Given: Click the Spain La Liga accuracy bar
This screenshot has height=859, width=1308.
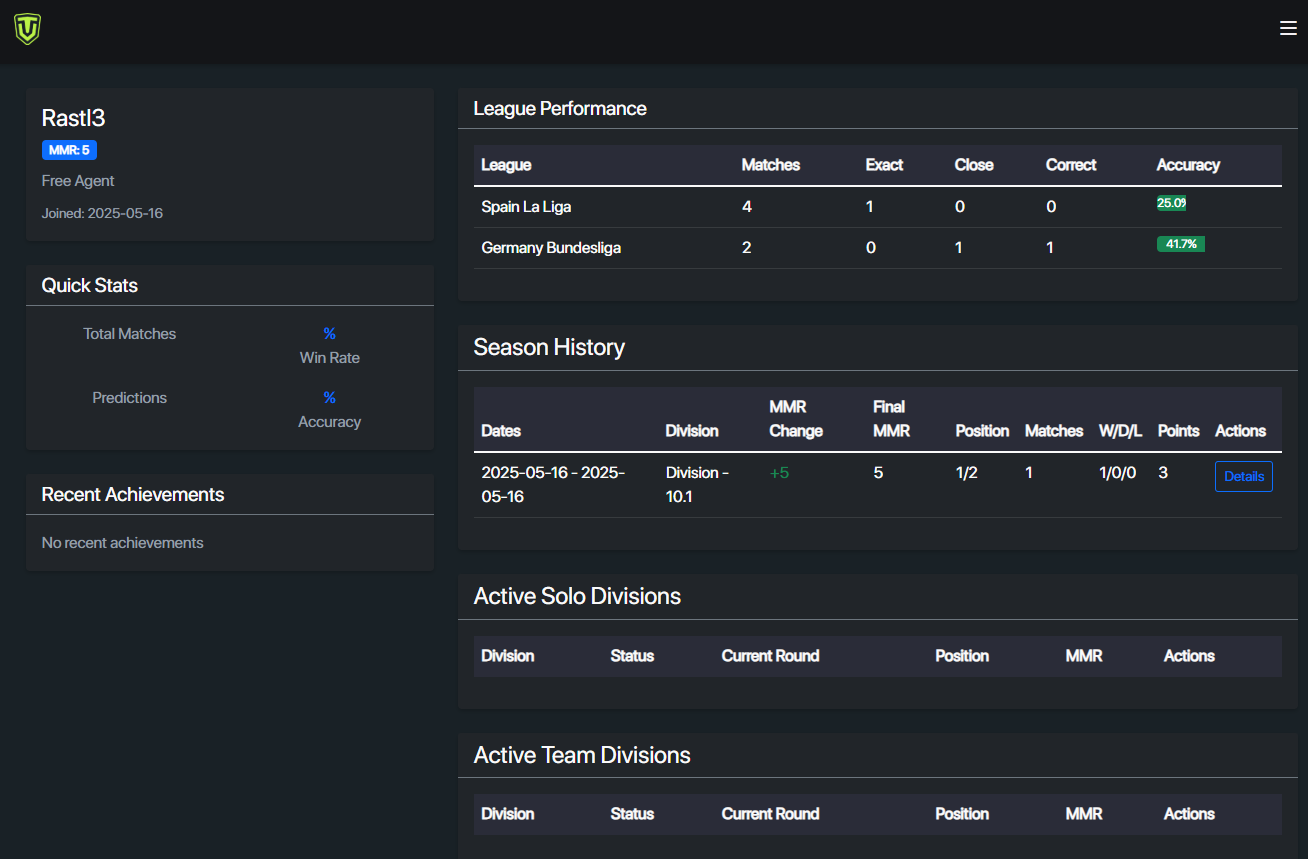Looking at the screenshot, I should click(1171, 203).
